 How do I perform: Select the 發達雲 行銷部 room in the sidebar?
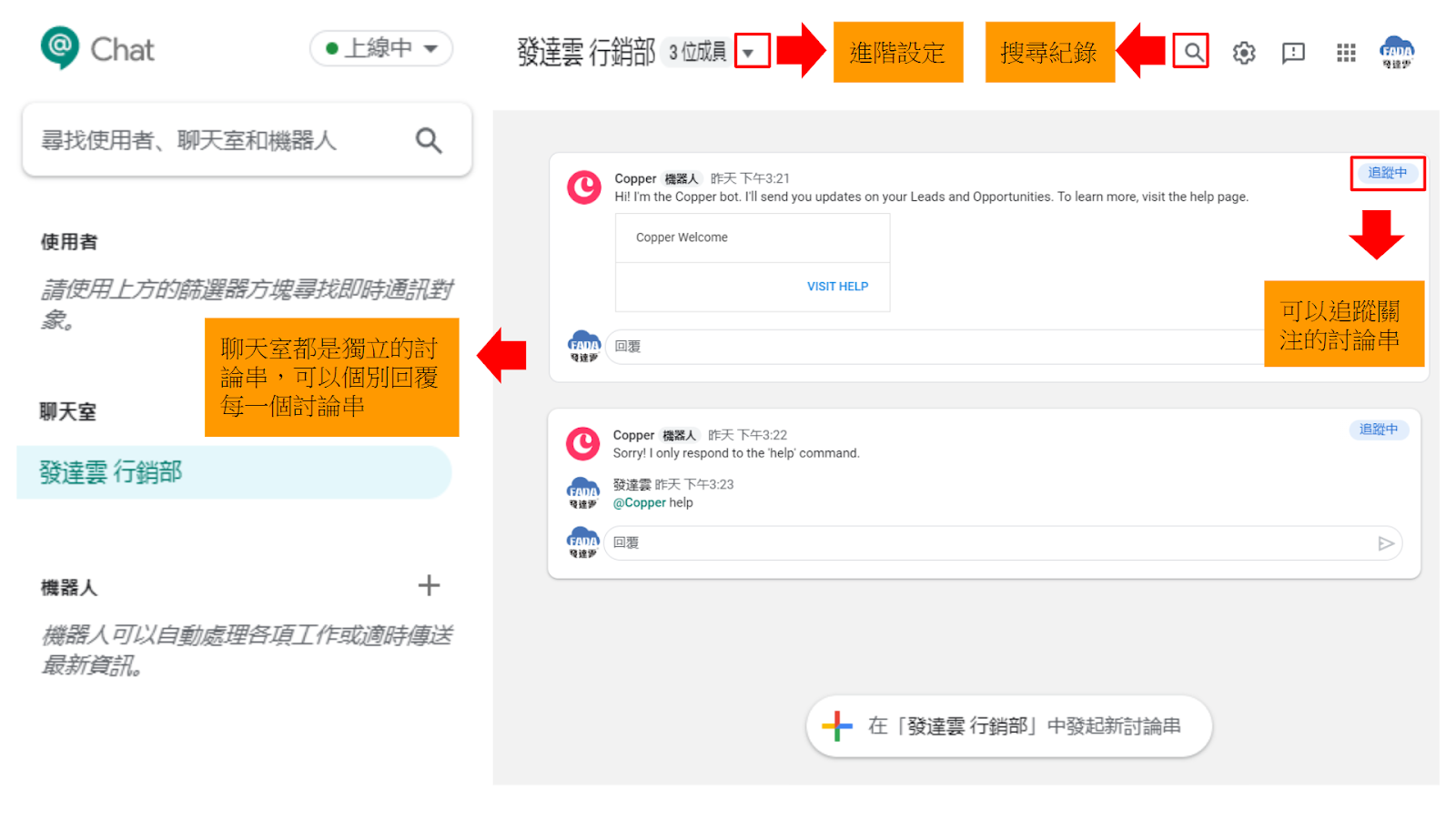click(x=234, y=472)
